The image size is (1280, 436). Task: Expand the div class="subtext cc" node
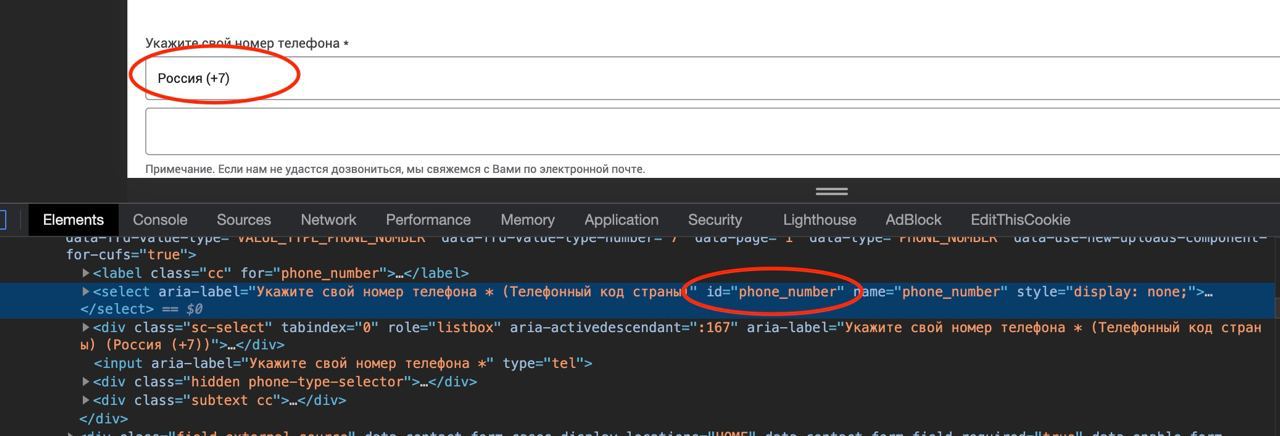(86, 400)
